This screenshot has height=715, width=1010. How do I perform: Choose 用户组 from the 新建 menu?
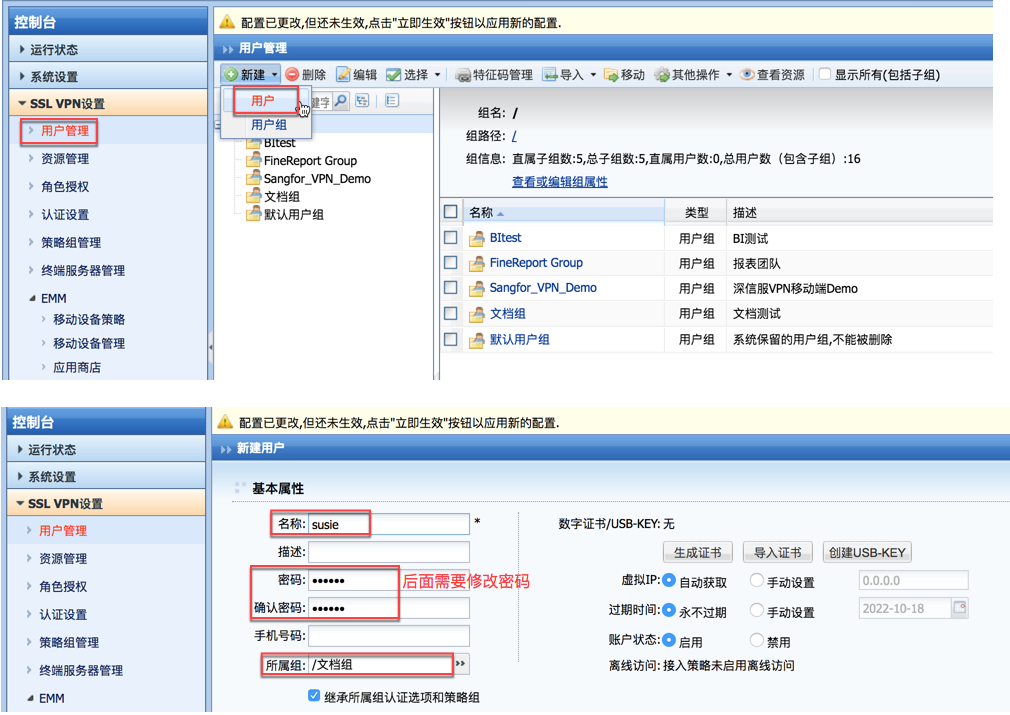(x=269, y=125)
